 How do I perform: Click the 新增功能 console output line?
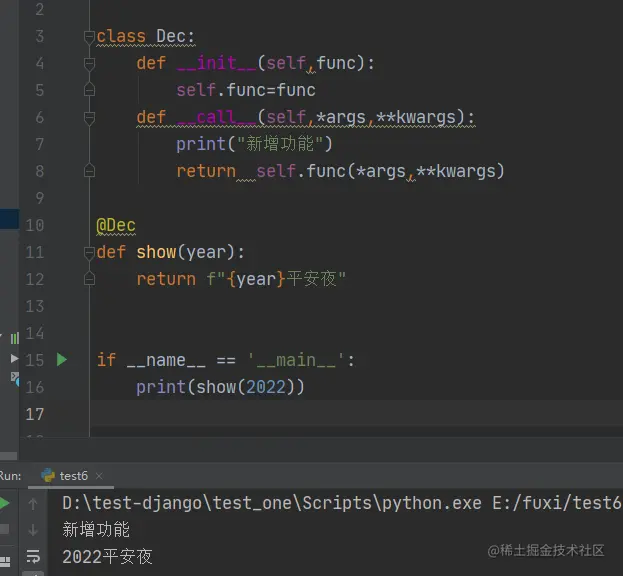pyautogui.click(x=96, y=530)
